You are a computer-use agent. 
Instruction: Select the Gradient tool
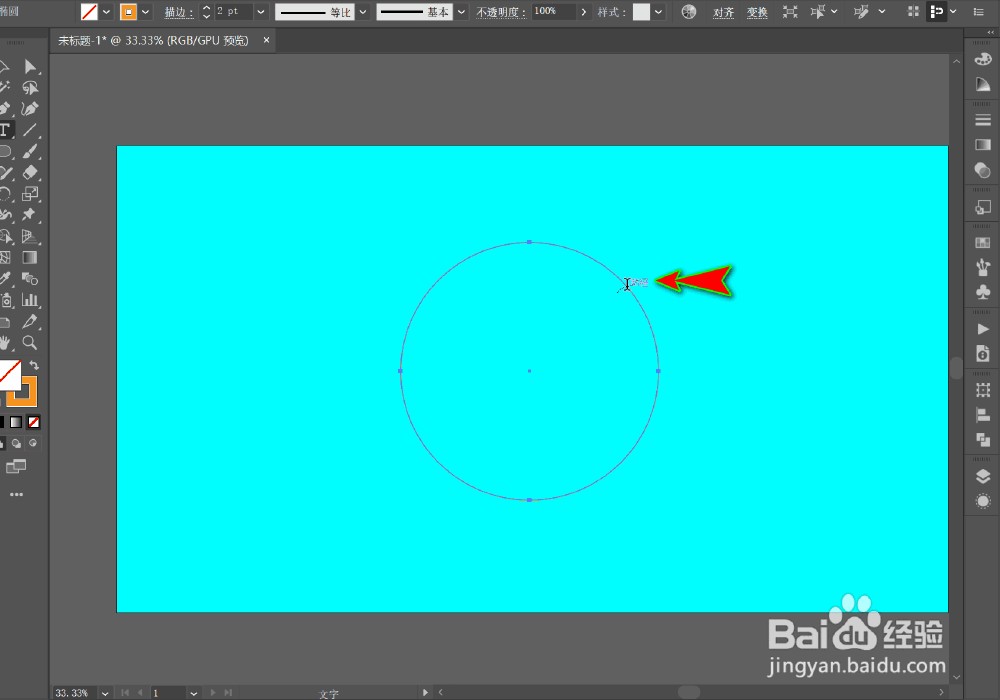click(x=30, y=257)
